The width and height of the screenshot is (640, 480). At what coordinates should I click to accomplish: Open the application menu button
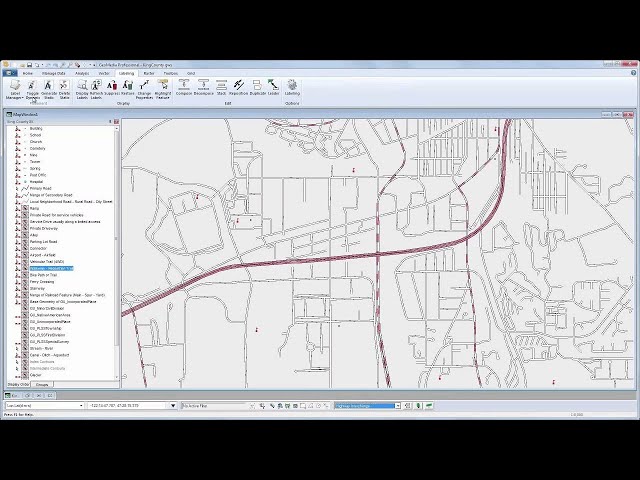[10, 73]
